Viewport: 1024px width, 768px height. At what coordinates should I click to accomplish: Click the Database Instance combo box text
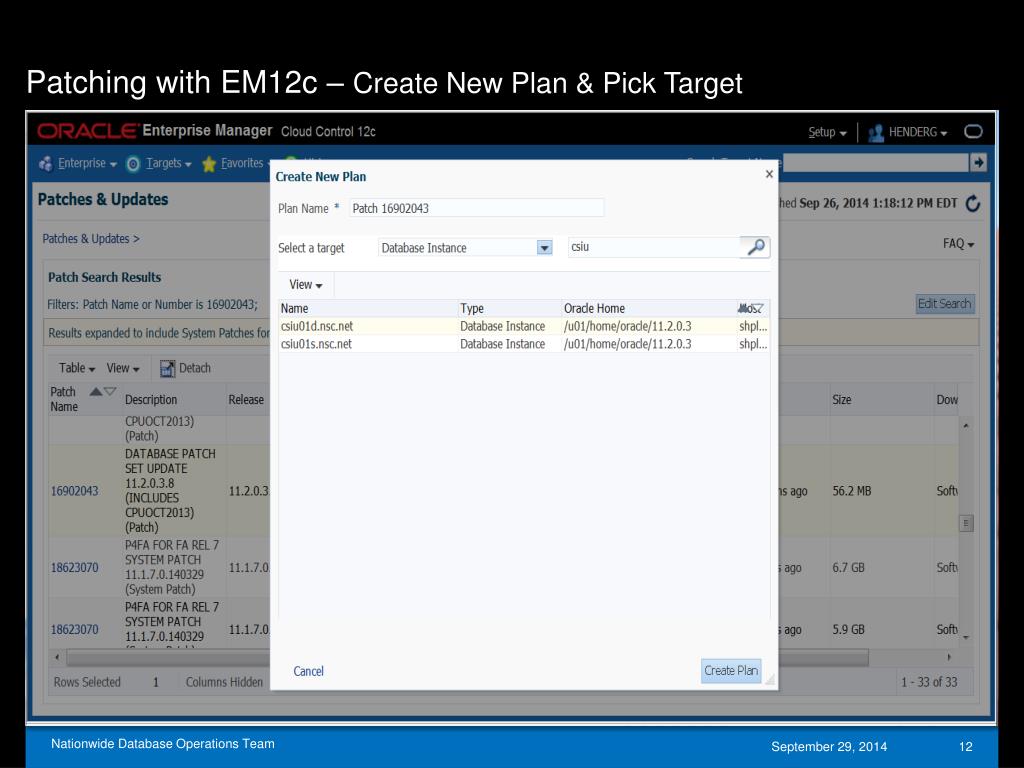coord(424,248)
